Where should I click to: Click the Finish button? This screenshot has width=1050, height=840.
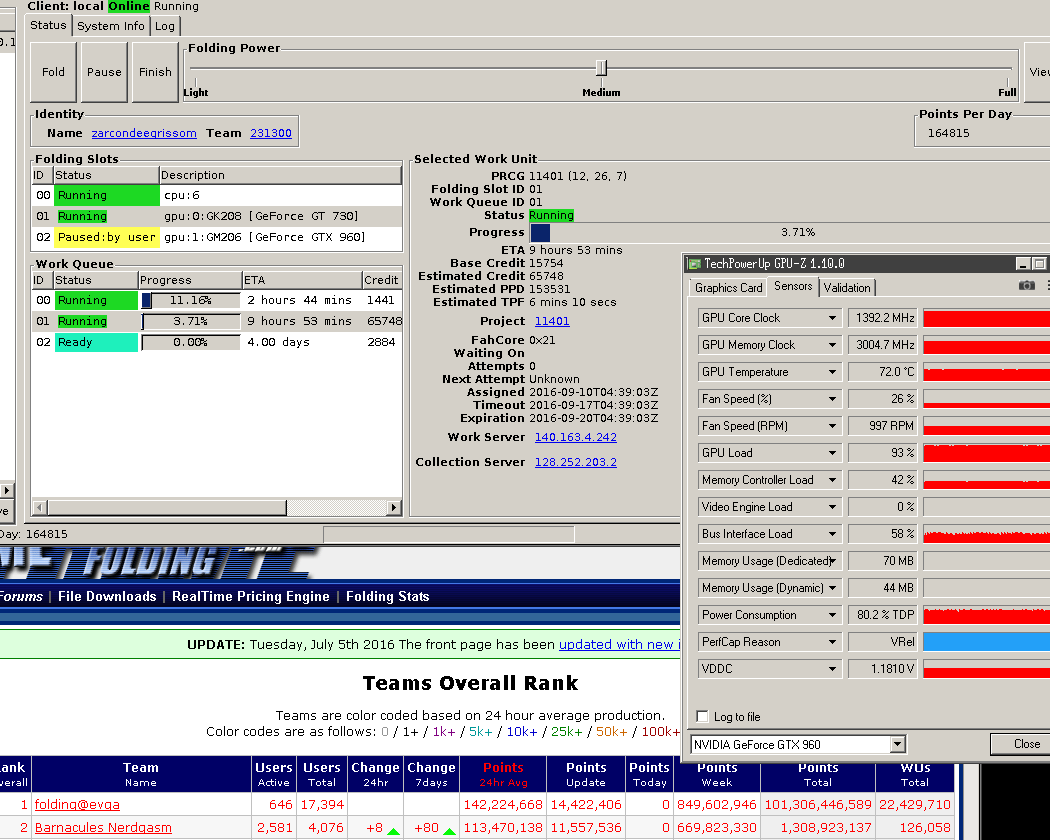pyautogui.click(x=155, y=72)
